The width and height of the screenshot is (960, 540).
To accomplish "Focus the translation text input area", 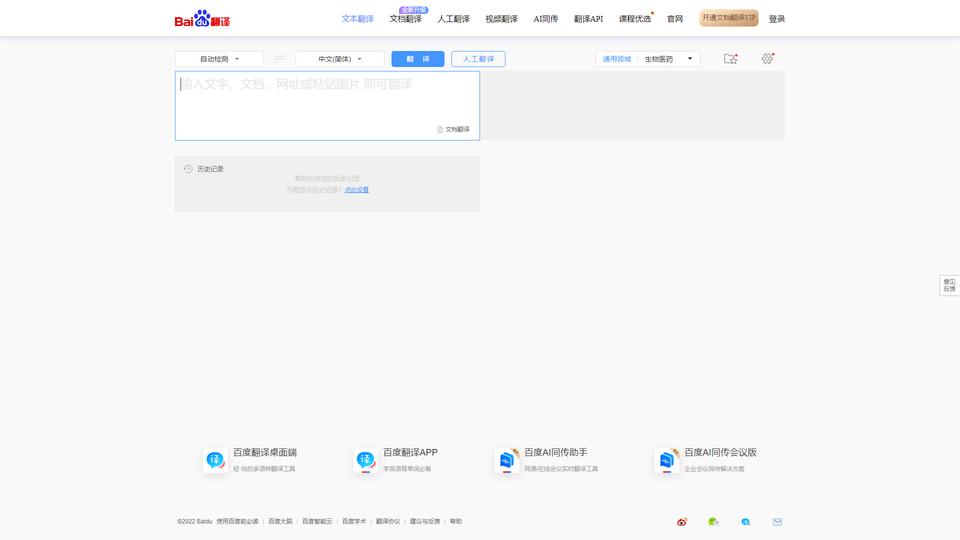I will 328,106.
